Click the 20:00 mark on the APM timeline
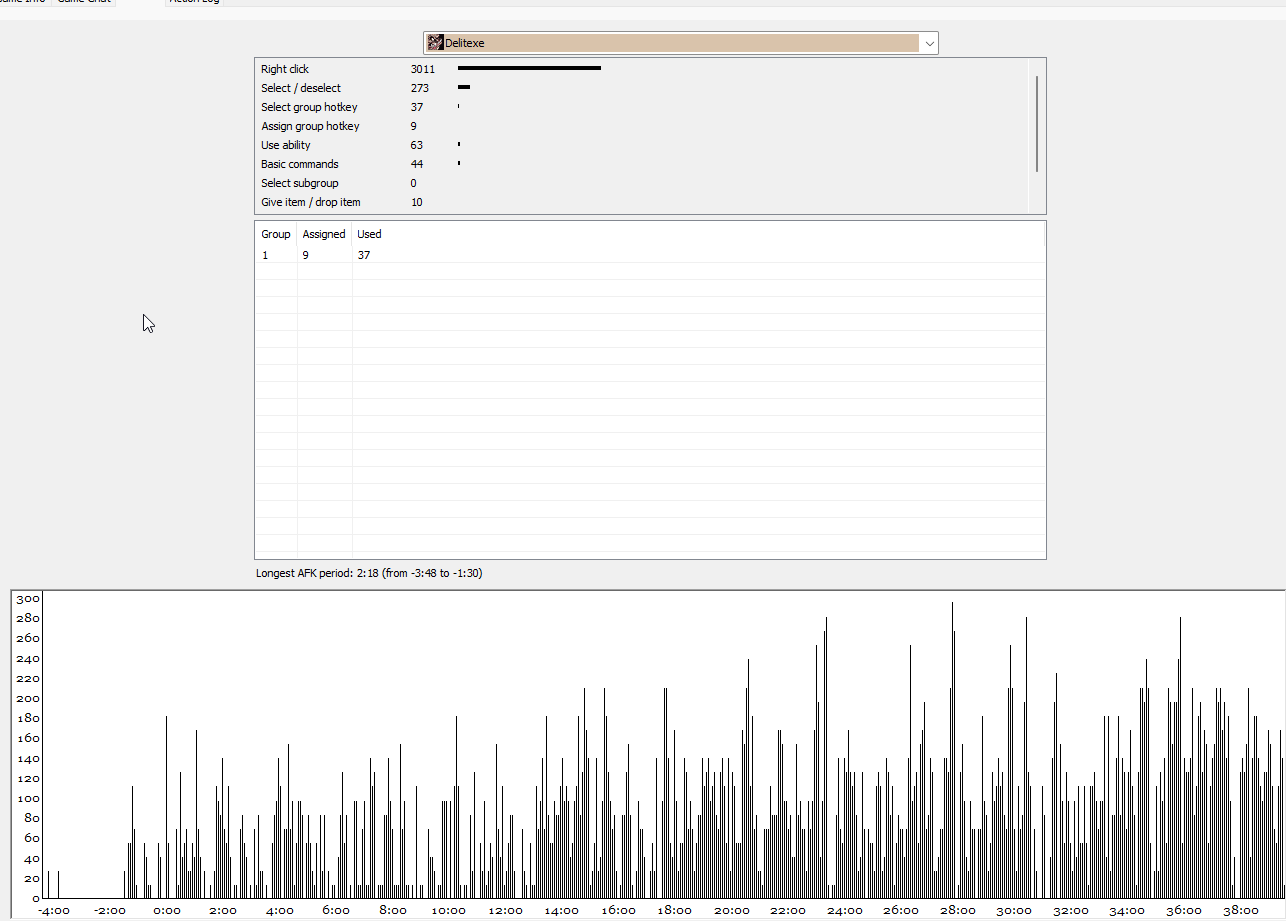Viewport: 1286px width, 921px height. 733,911
